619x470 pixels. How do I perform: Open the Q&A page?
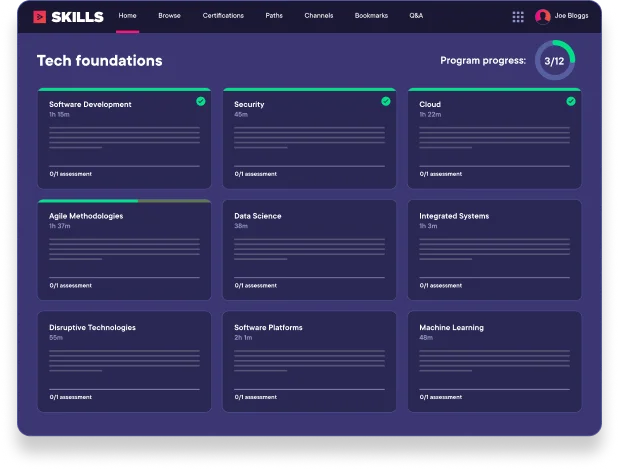(416, 17)
